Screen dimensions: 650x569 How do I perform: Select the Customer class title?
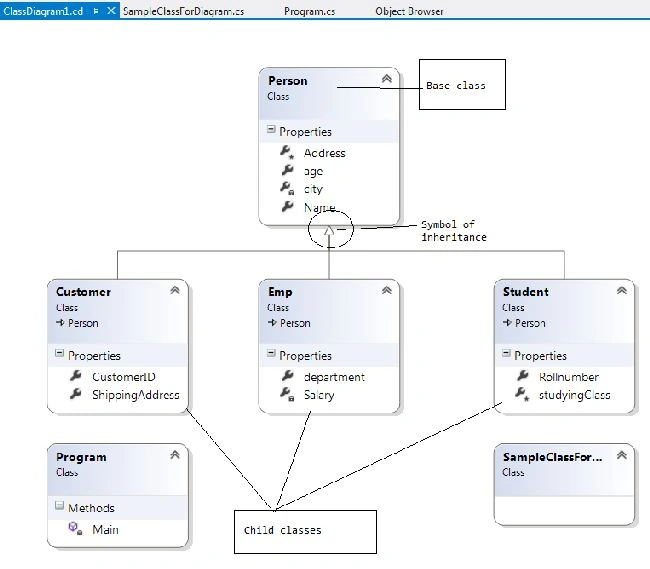tap(83, 292)
